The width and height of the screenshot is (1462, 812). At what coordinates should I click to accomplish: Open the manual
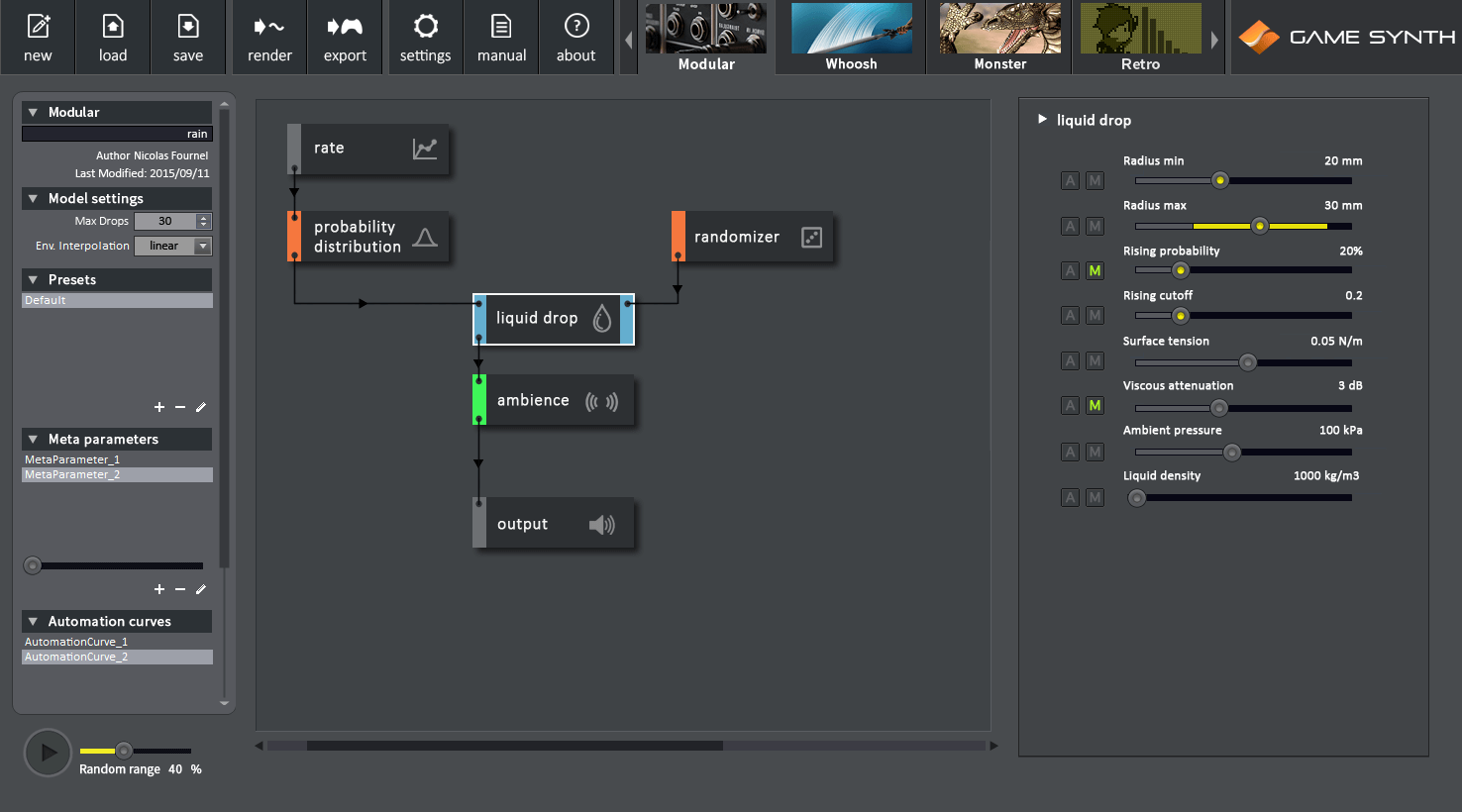click(x=501, y=37)
